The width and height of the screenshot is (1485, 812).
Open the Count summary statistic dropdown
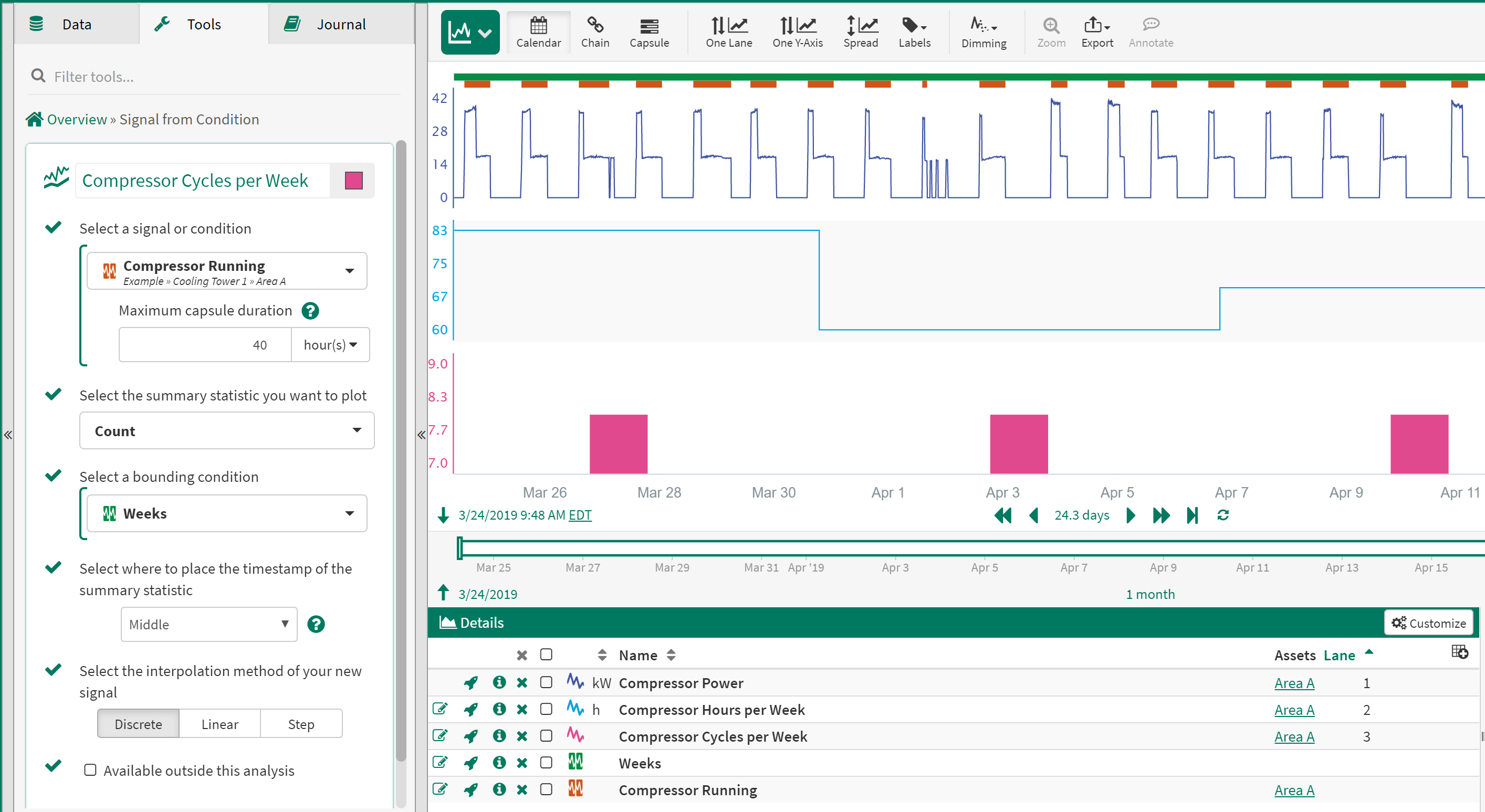tap(226, 430)
